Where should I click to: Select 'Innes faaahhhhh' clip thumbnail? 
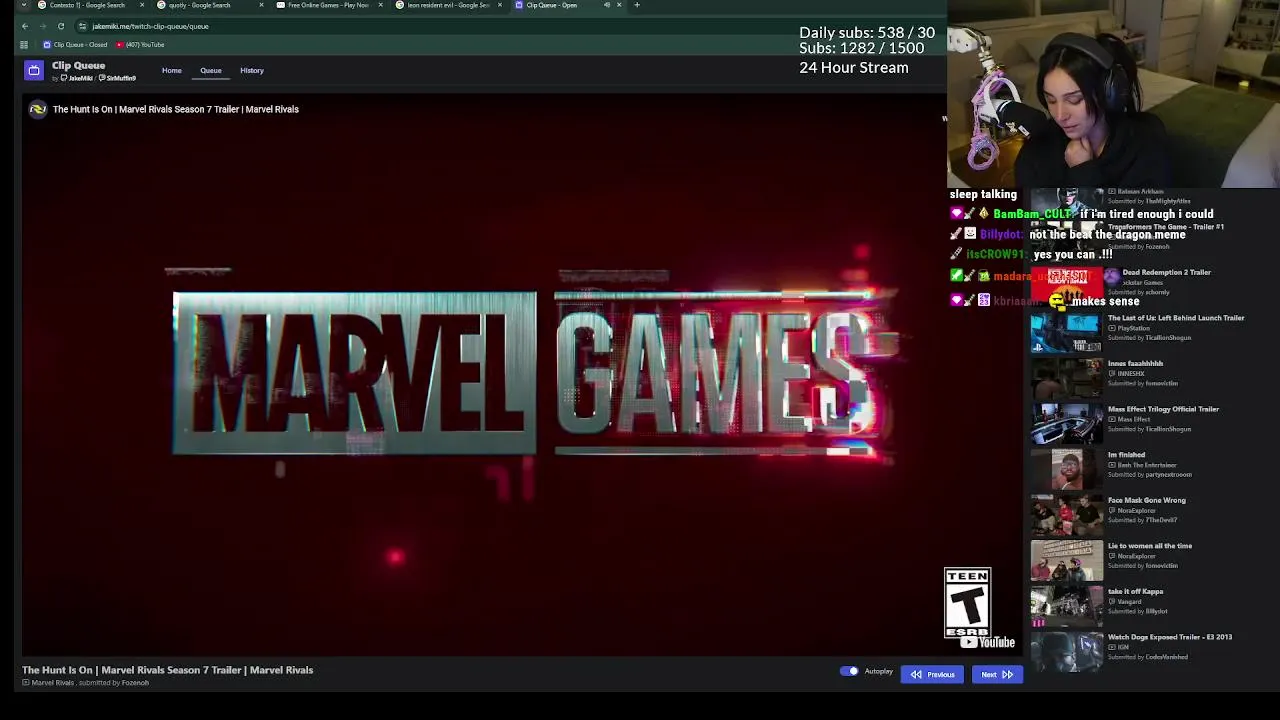coord(1067,378)
